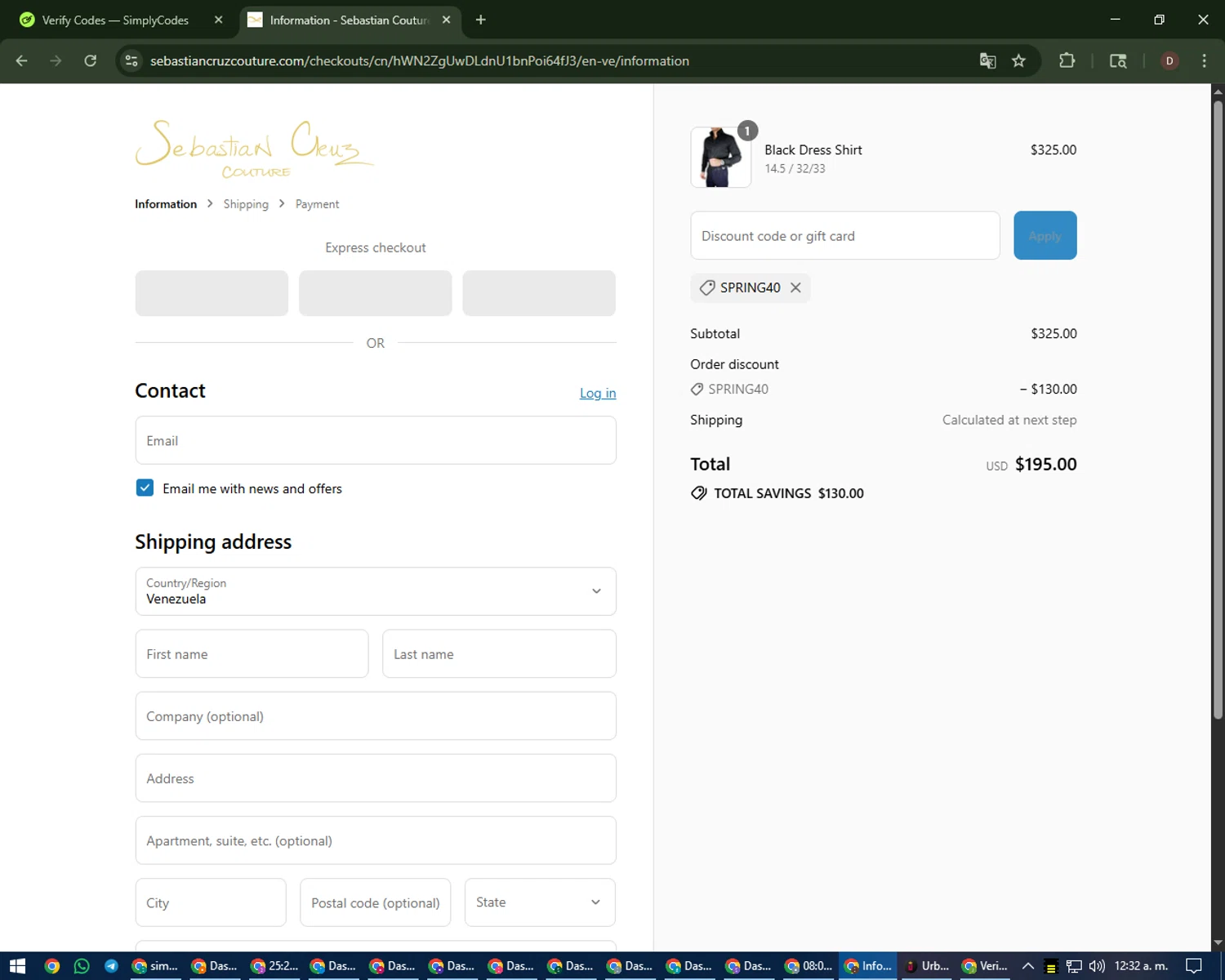Open Chrome's three-dot menu
Image resolution: width=1225 pixels, height=980 pixels.
[x=1204, y=60]
